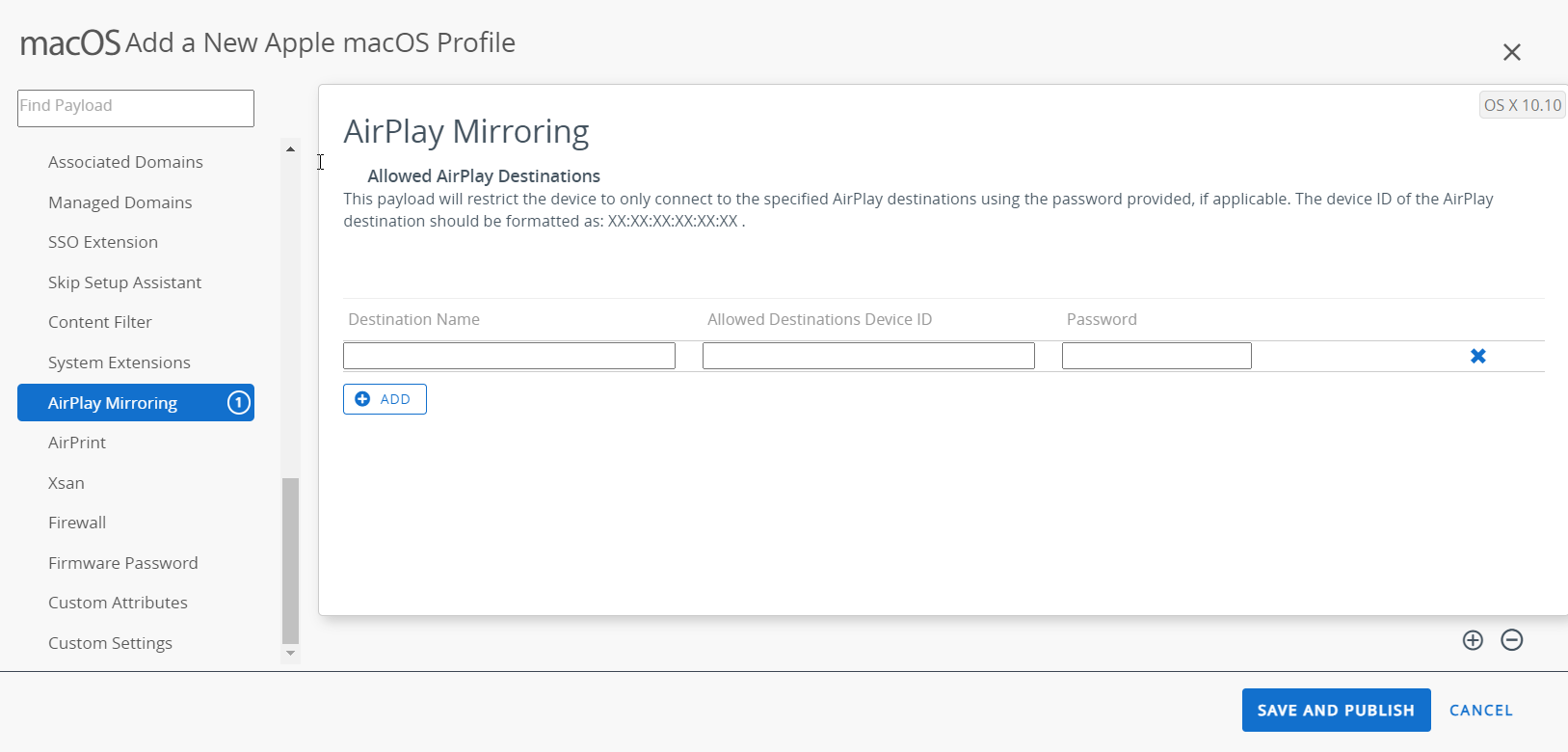Click the Allowed Destinations Device ID field

[x=868, y=356]
